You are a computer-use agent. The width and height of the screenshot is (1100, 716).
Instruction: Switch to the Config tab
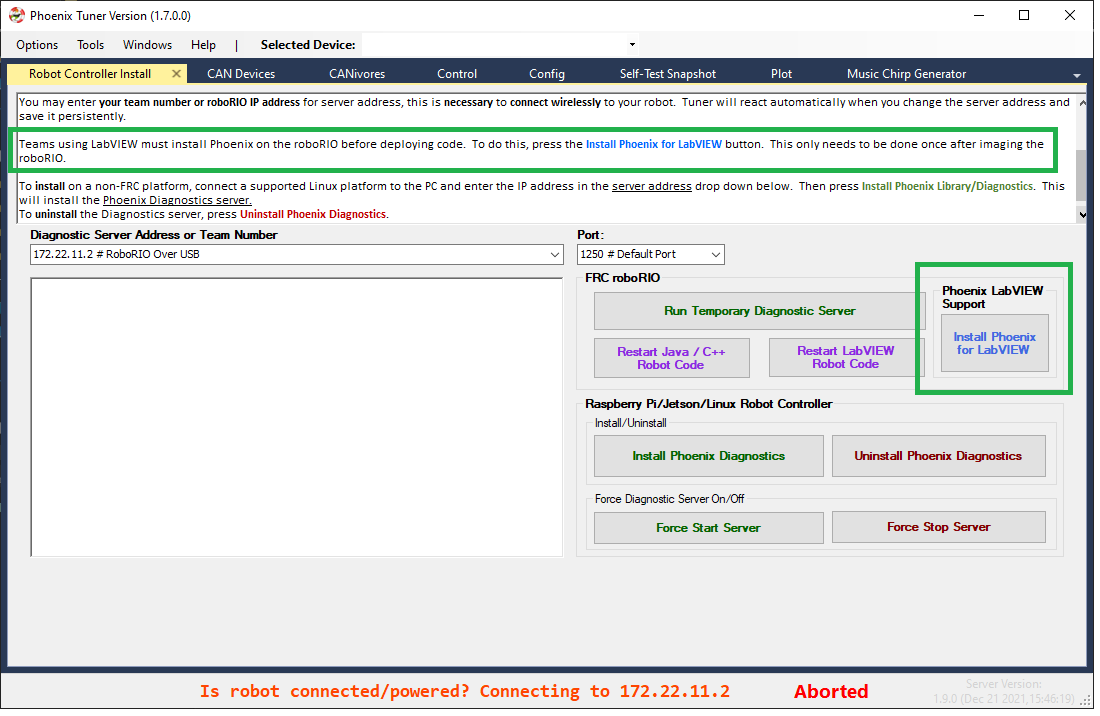tap(546, 74)
